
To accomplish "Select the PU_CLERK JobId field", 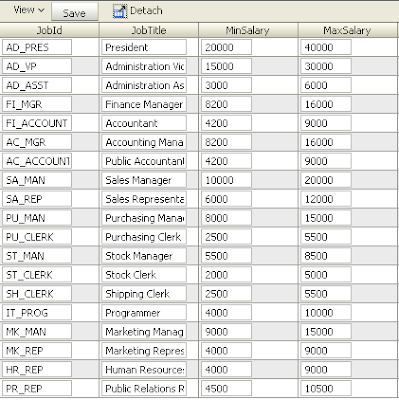I will tap(37, 237).
